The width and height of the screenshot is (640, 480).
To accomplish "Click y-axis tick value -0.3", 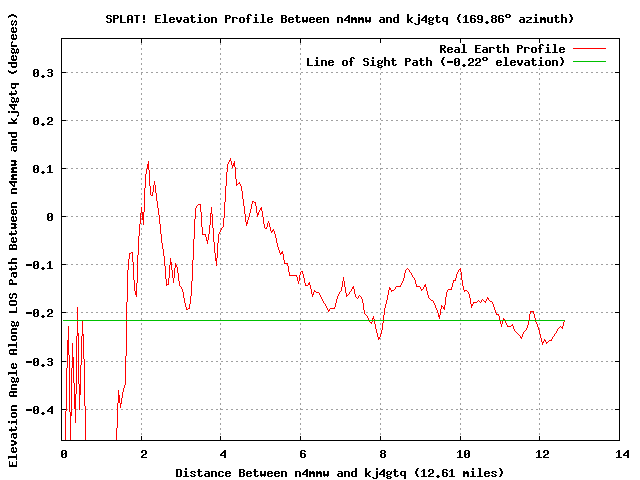I will click(x=40, y=362).
